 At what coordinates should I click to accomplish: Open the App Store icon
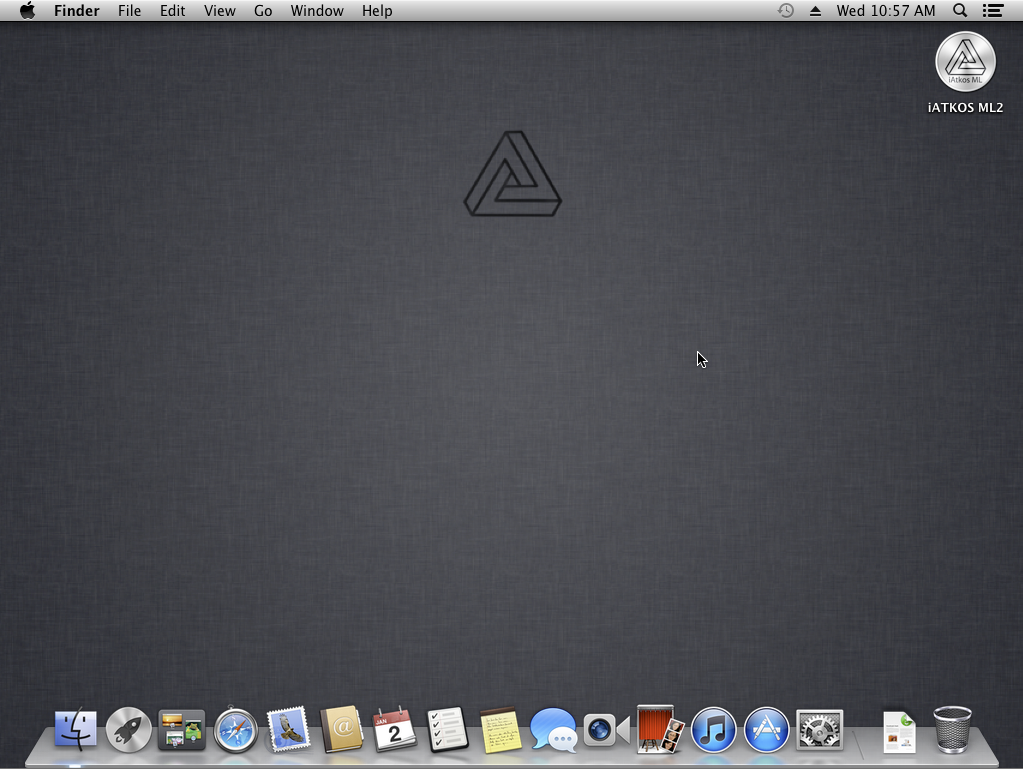(767, 730)
